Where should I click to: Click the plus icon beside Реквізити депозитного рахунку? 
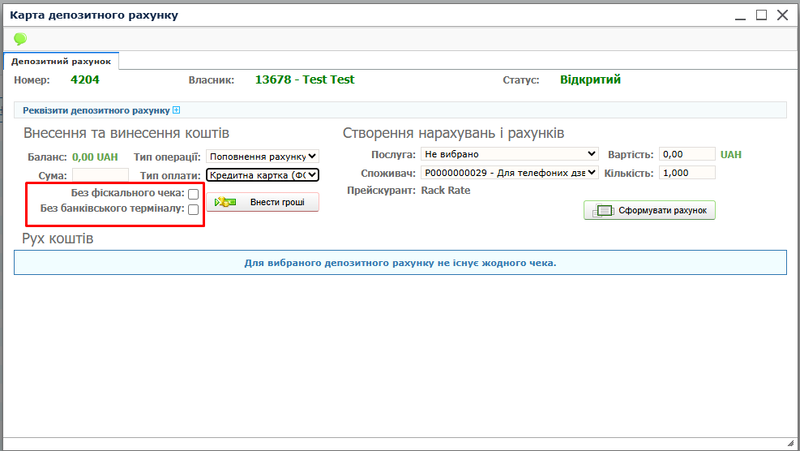pyautogui.click(x=177, y=111)
